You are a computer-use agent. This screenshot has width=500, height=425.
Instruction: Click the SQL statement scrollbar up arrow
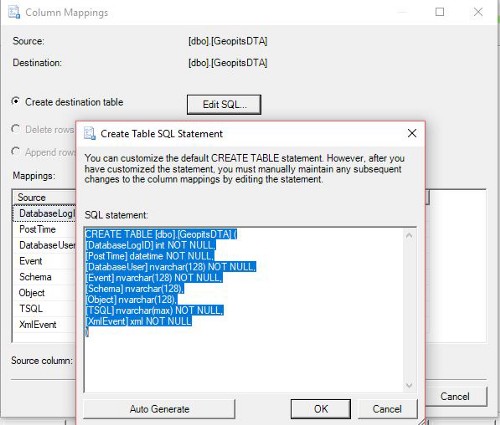coord(409,236)
